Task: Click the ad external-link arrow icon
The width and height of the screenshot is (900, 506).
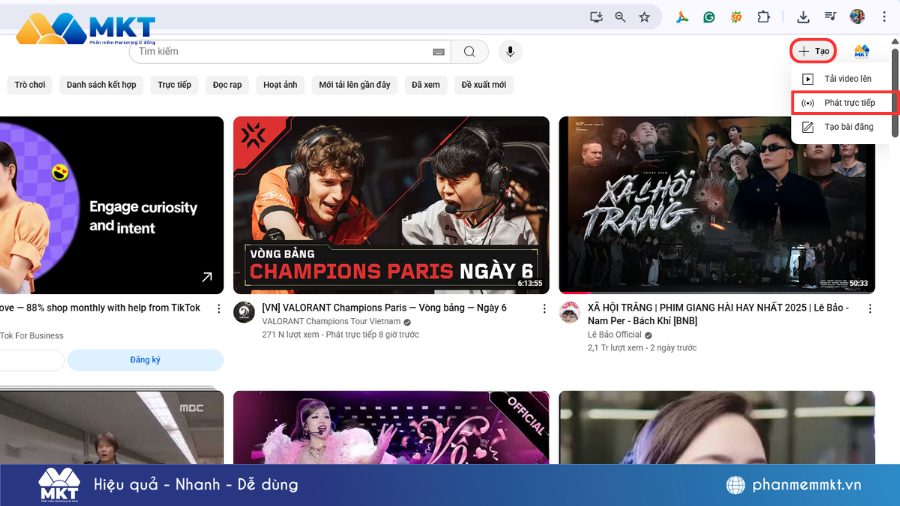Action: pyautogui.click(x=207, y=277)
